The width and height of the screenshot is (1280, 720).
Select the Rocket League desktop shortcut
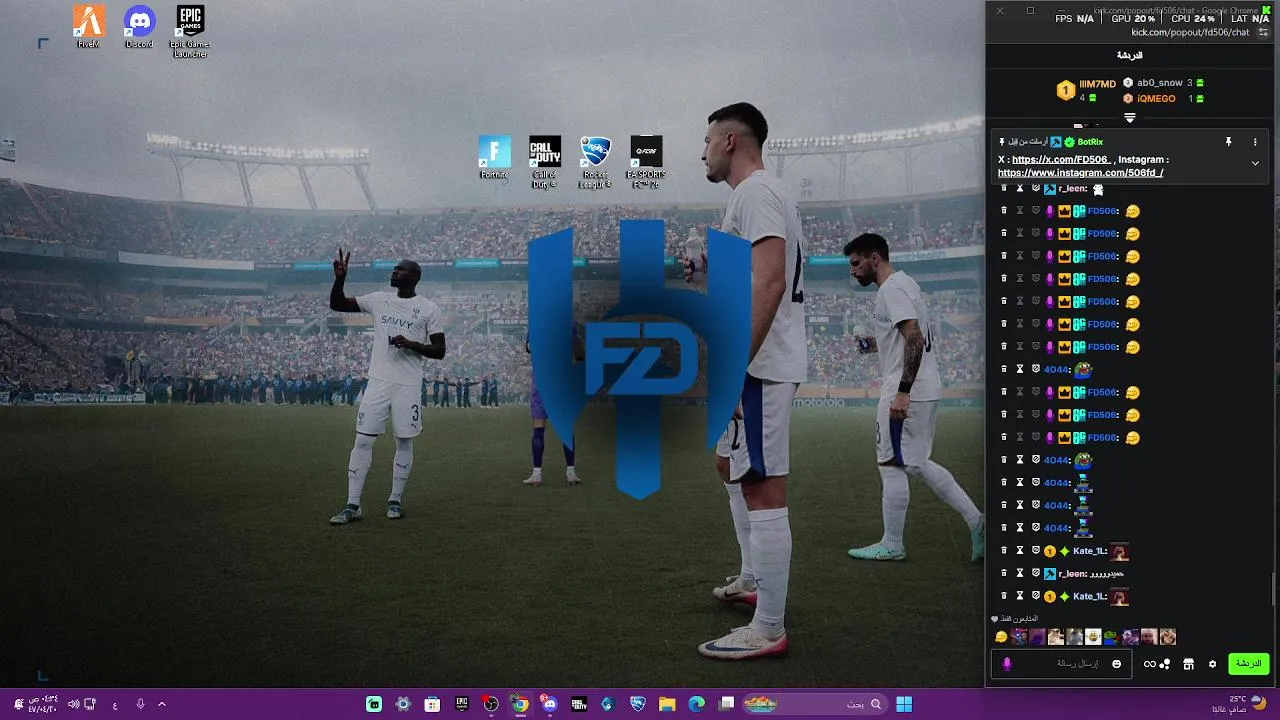595,162
